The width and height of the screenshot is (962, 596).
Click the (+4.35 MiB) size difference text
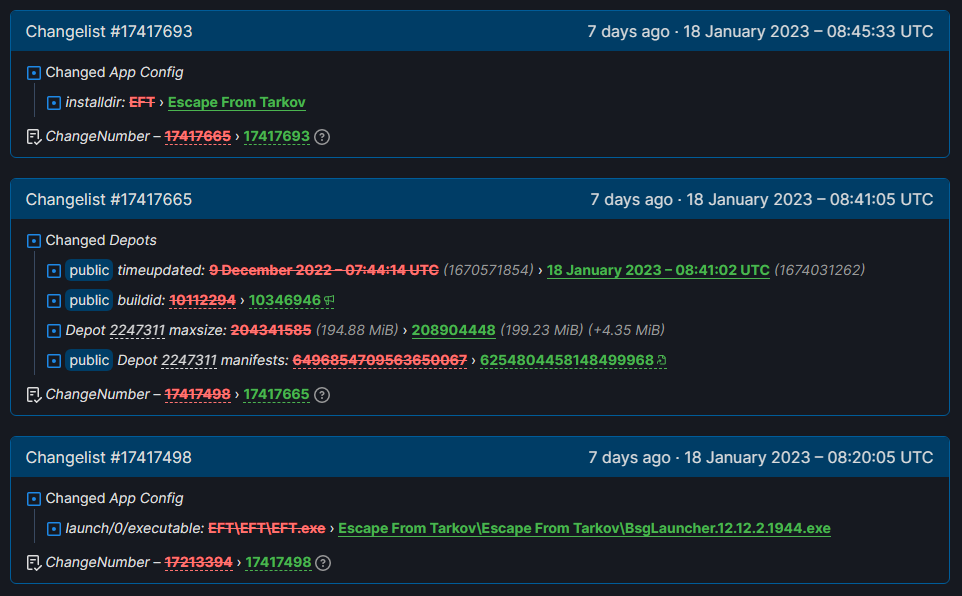626,330
